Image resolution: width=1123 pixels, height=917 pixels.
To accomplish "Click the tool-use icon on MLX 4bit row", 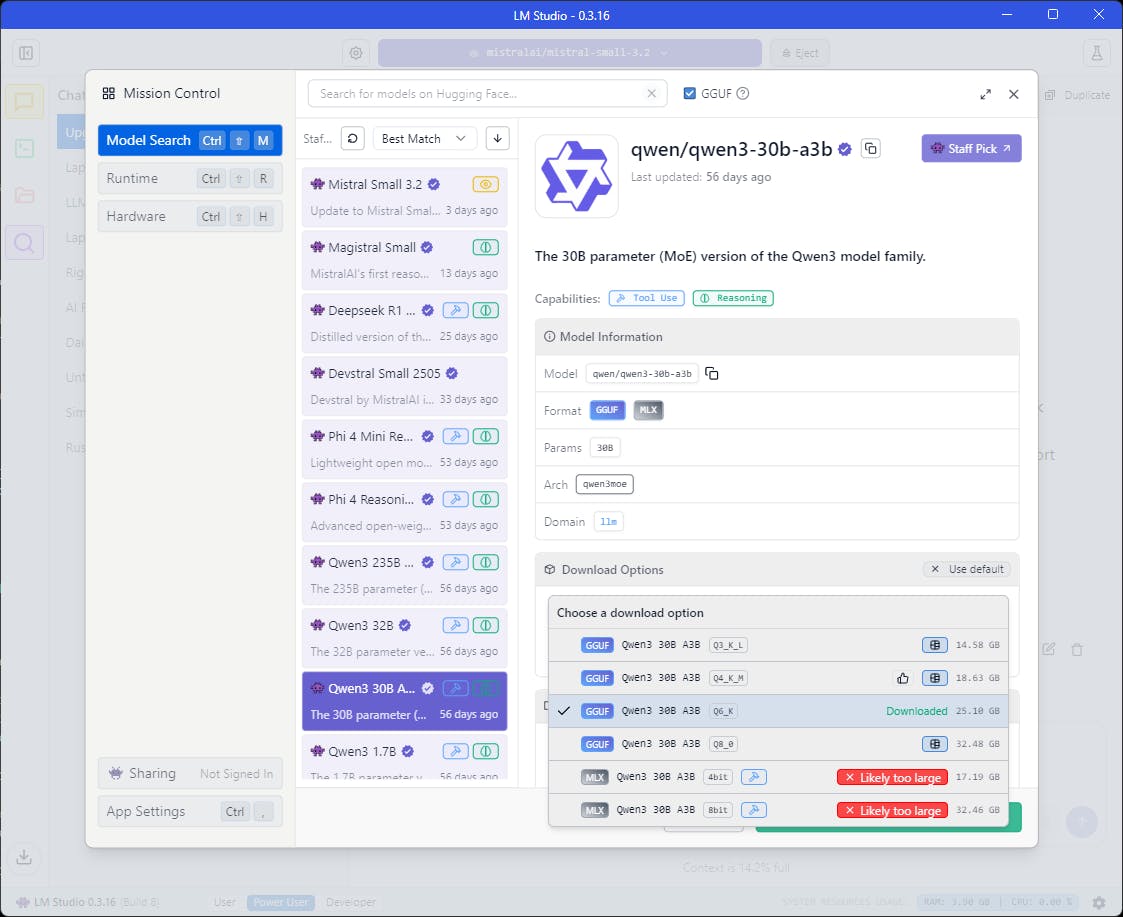I will (x=753, y=777).
